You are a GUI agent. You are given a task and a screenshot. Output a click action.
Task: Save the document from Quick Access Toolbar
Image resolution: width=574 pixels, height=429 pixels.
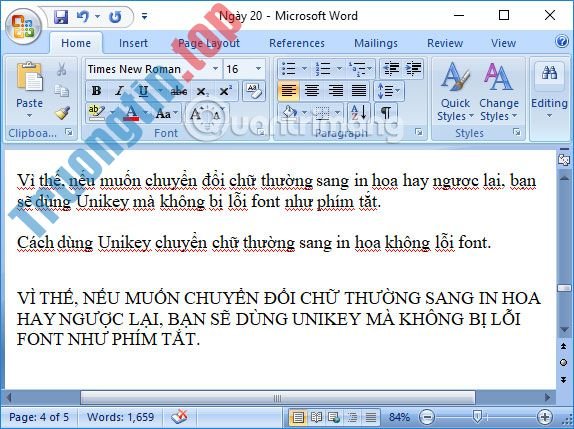coord(61,17)
